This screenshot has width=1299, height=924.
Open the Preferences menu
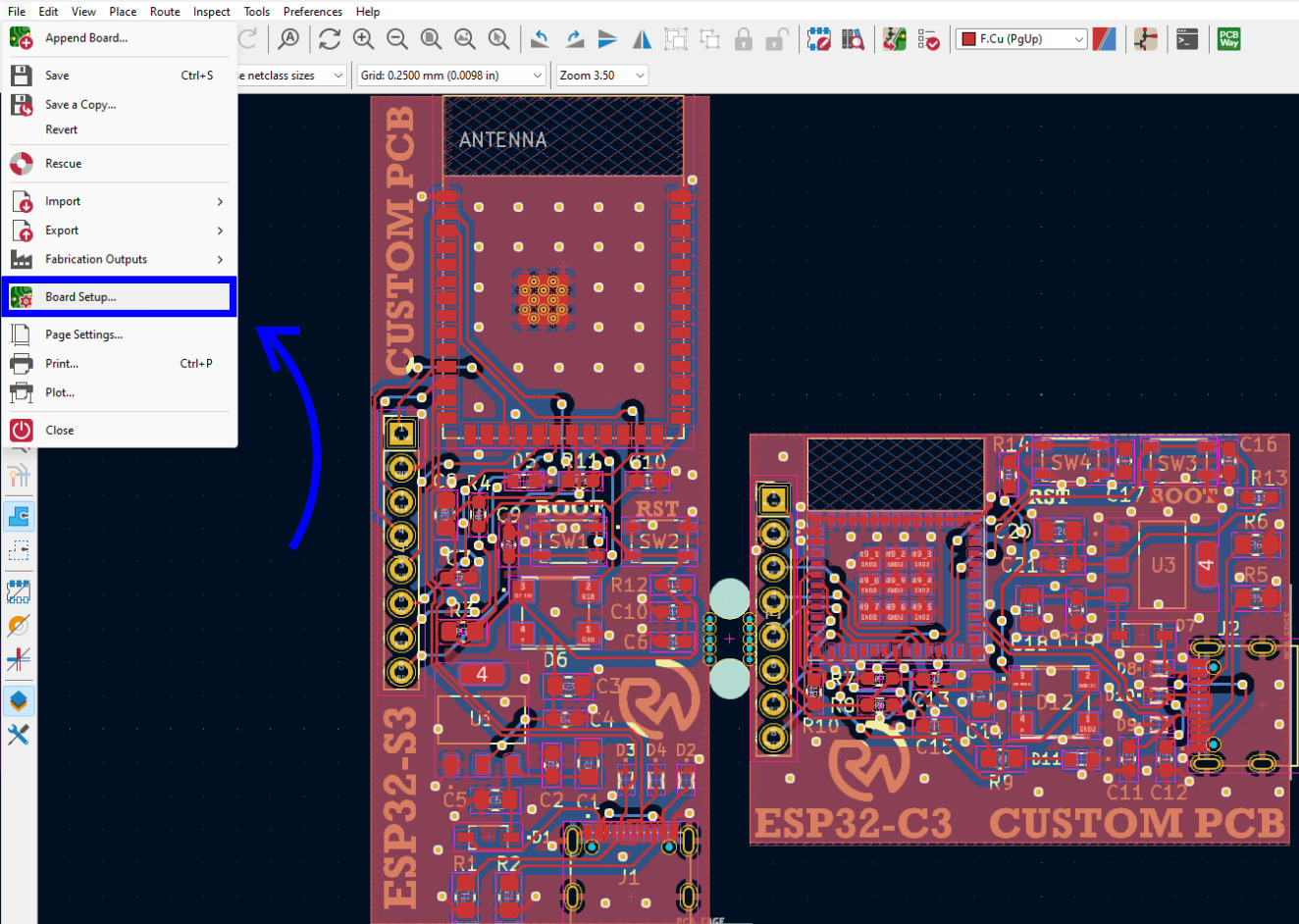point(313,12)
